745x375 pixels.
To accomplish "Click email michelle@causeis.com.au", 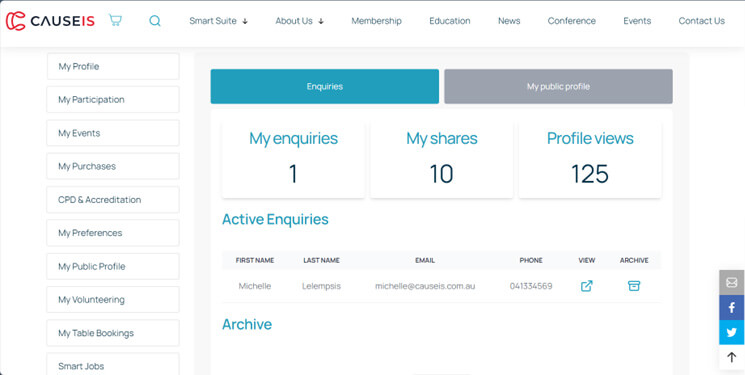I will [425, 286].
